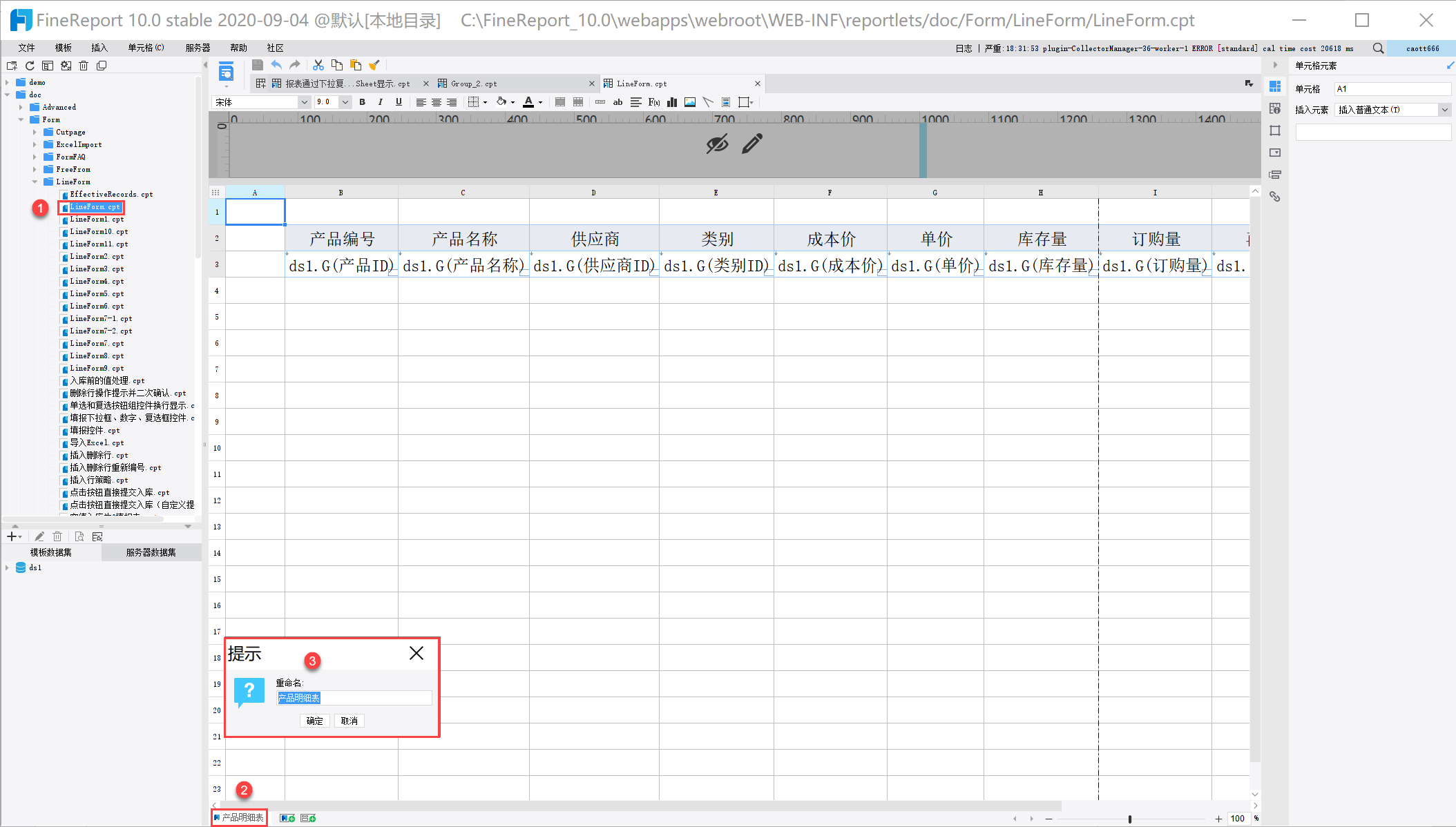Click the cut scissors icon
1456x827 pixels.
(318, 65)
